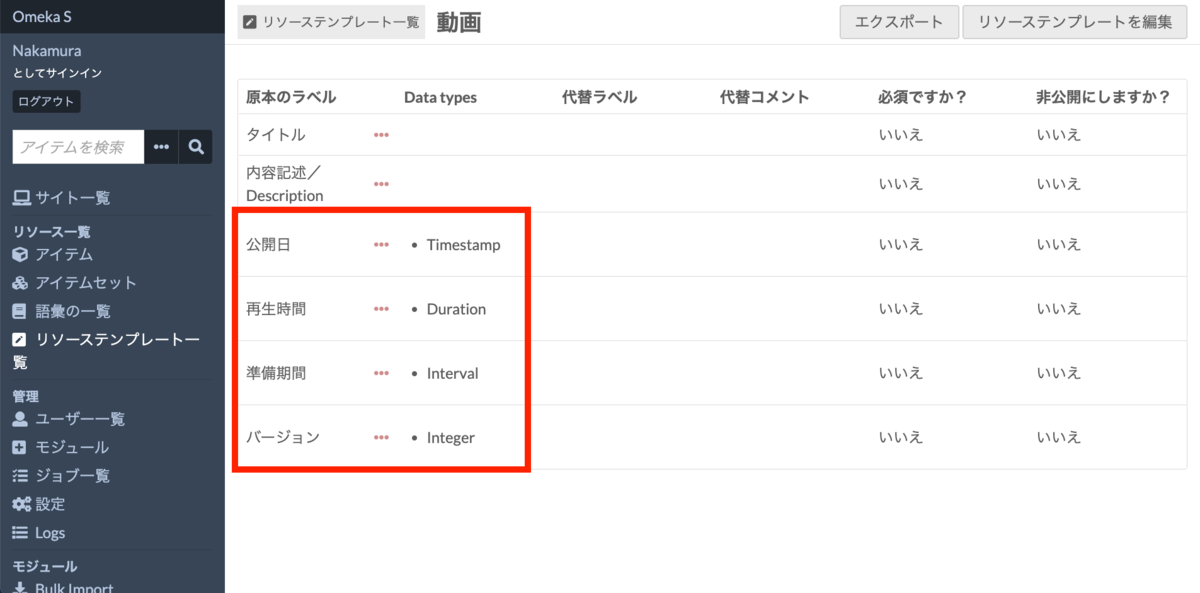Click the 設定 gears icon
The height and width of the screenshot is (593, 1200).
[x=21, y=504]
